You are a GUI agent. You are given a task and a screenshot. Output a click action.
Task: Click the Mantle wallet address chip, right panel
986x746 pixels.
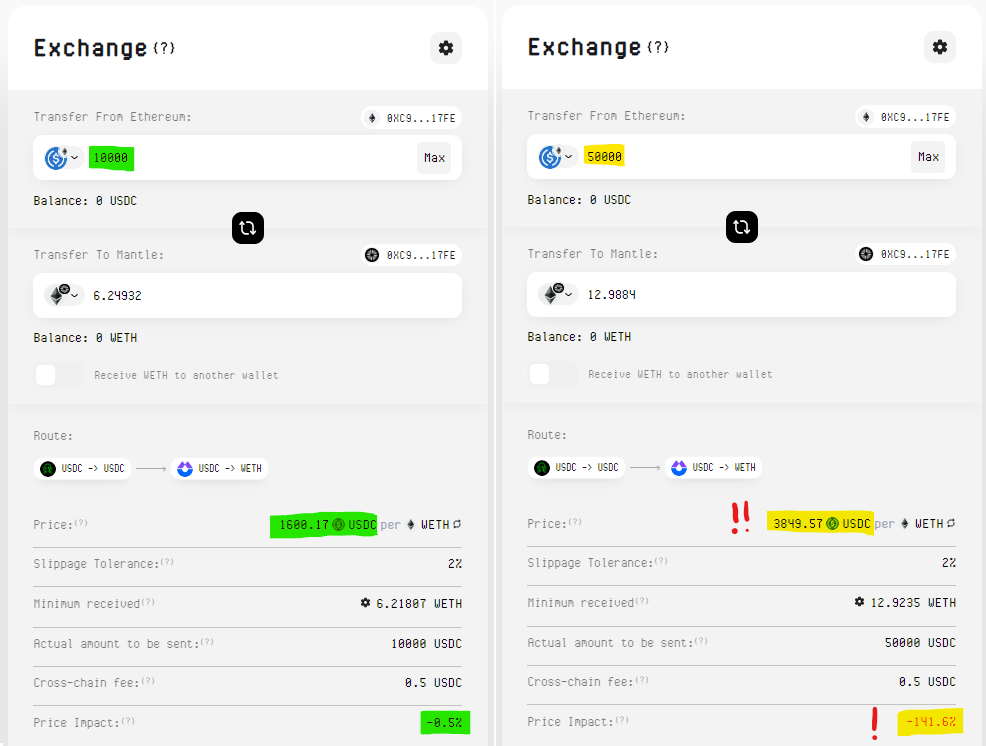point(905,254)
